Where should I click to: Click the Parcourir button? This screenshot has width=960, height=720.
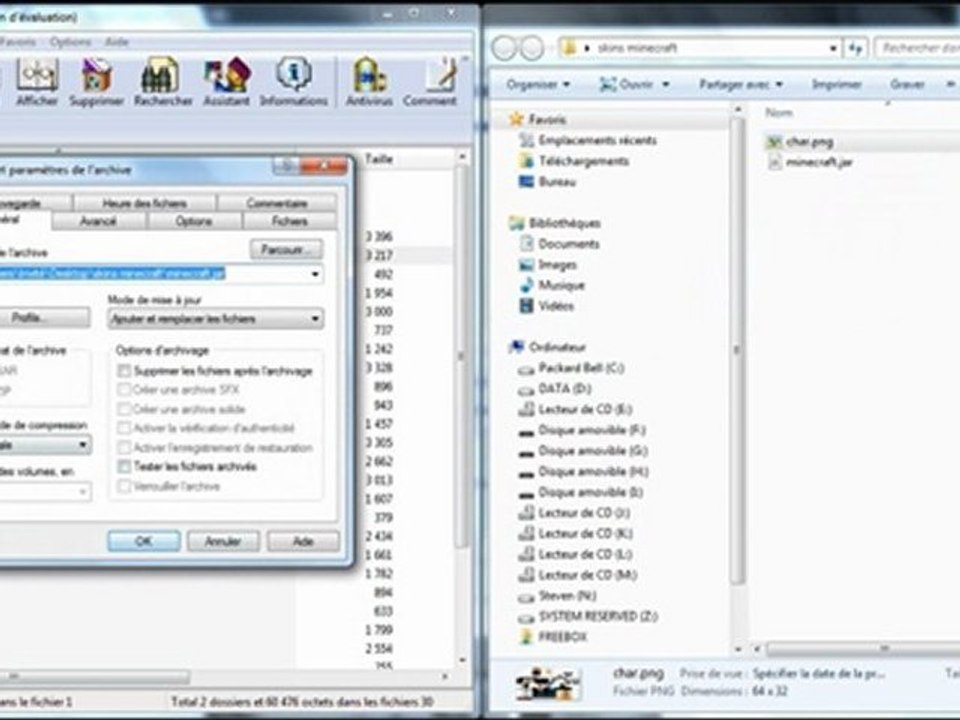click(x=287, y=249)
